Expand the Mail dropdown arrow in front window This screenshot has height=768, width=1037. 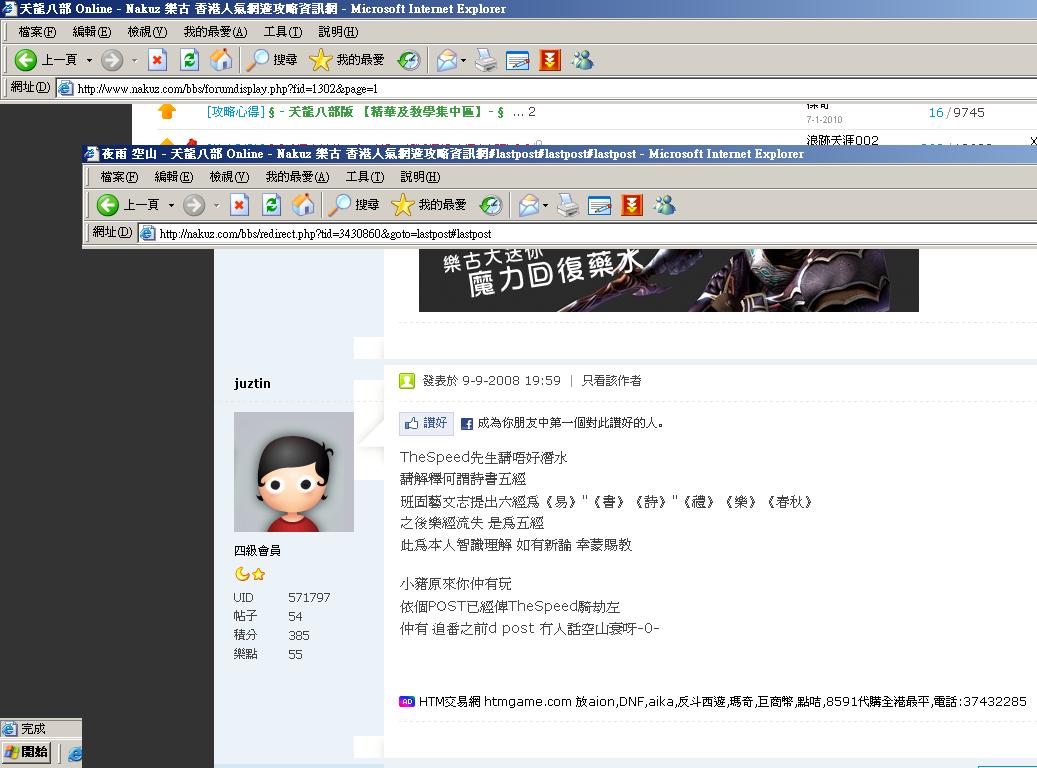coord(545,205)
